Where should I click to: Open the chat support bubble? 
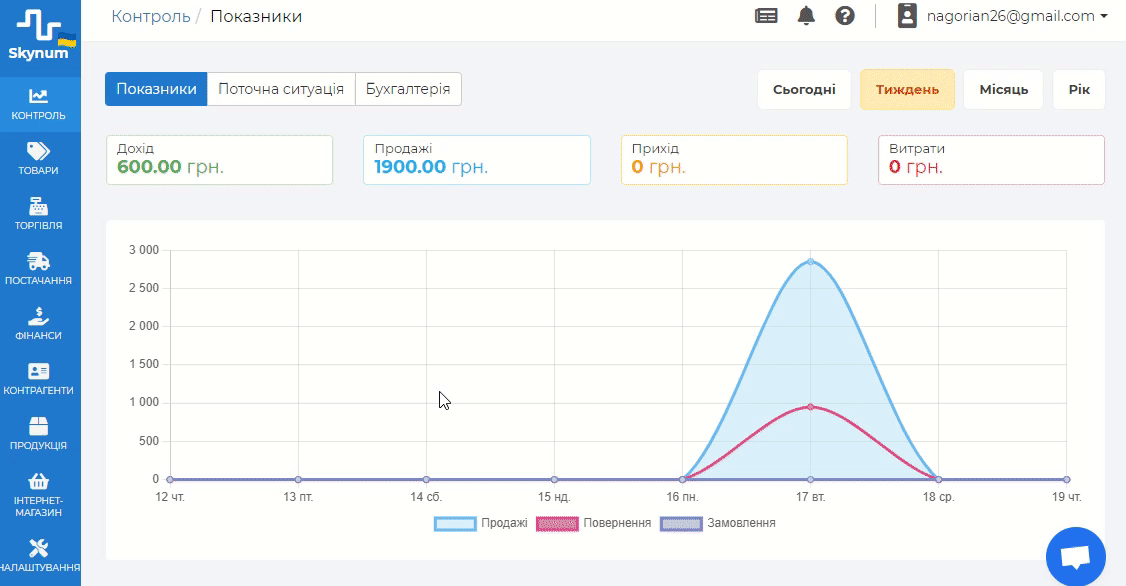point(1075,558)
